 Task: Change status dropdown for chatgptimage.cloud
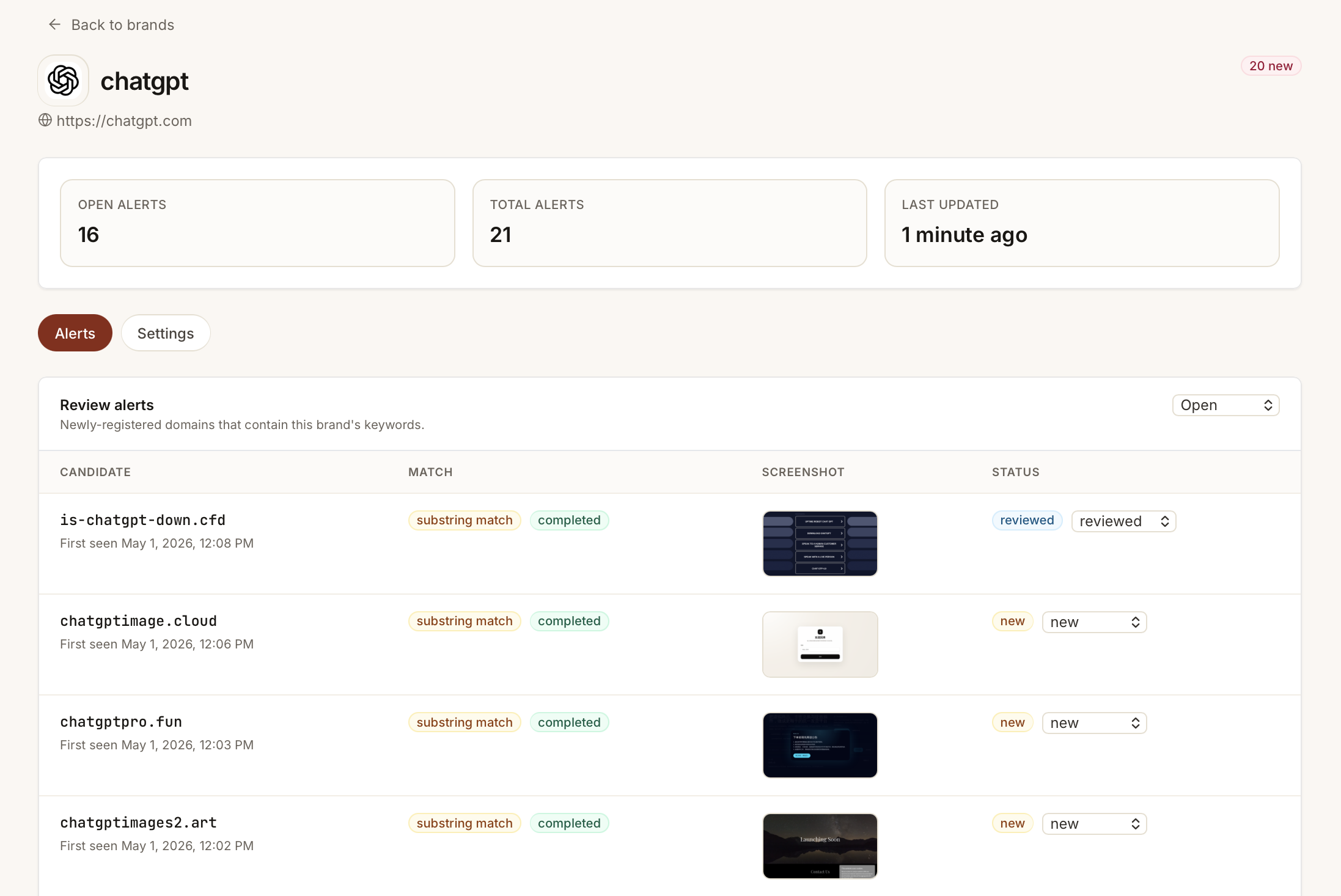pyautogui.click(x=1094, y=622)
